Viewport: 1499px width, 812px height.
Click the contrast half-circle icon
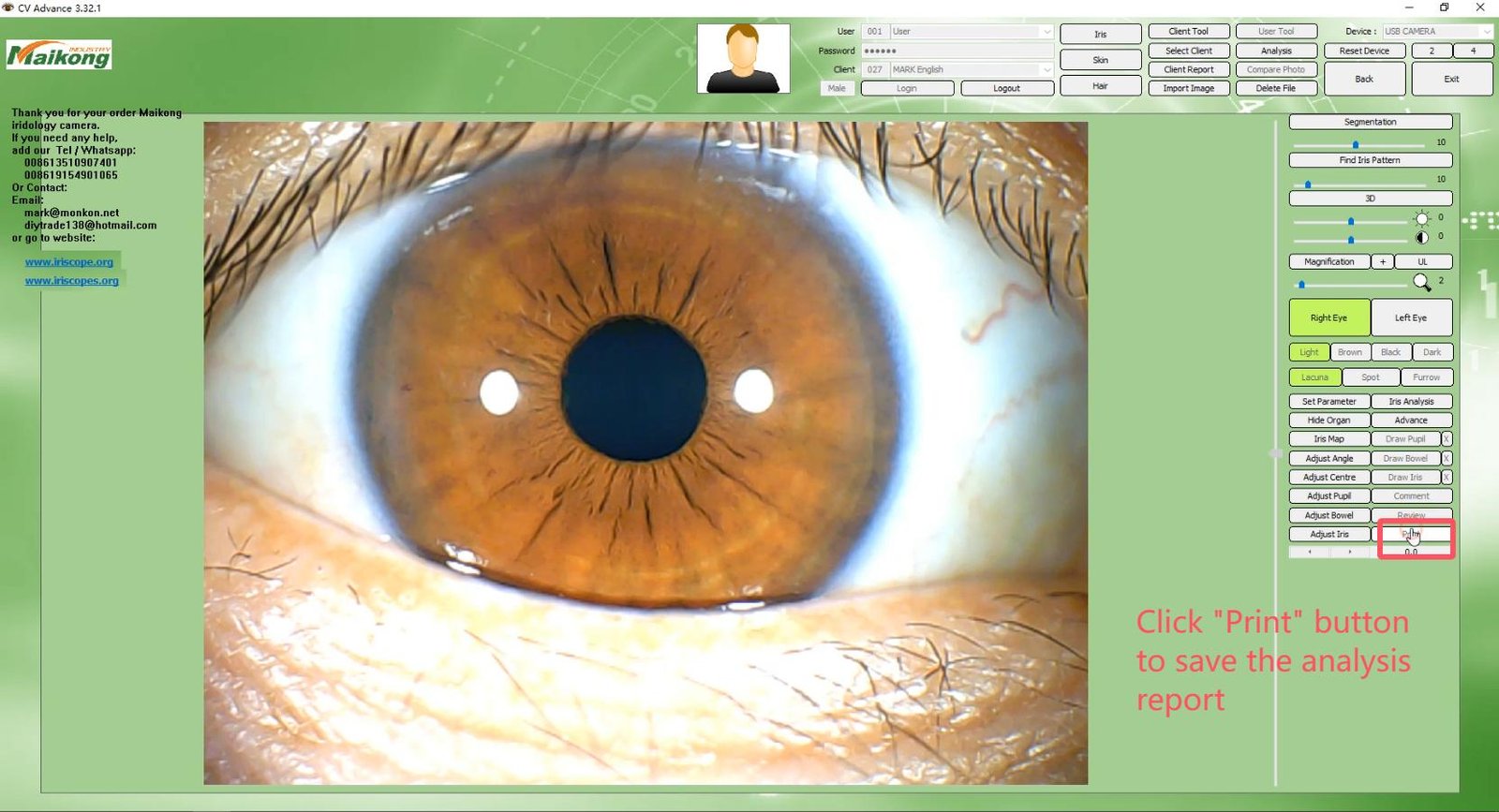[x=1421, y=238]
